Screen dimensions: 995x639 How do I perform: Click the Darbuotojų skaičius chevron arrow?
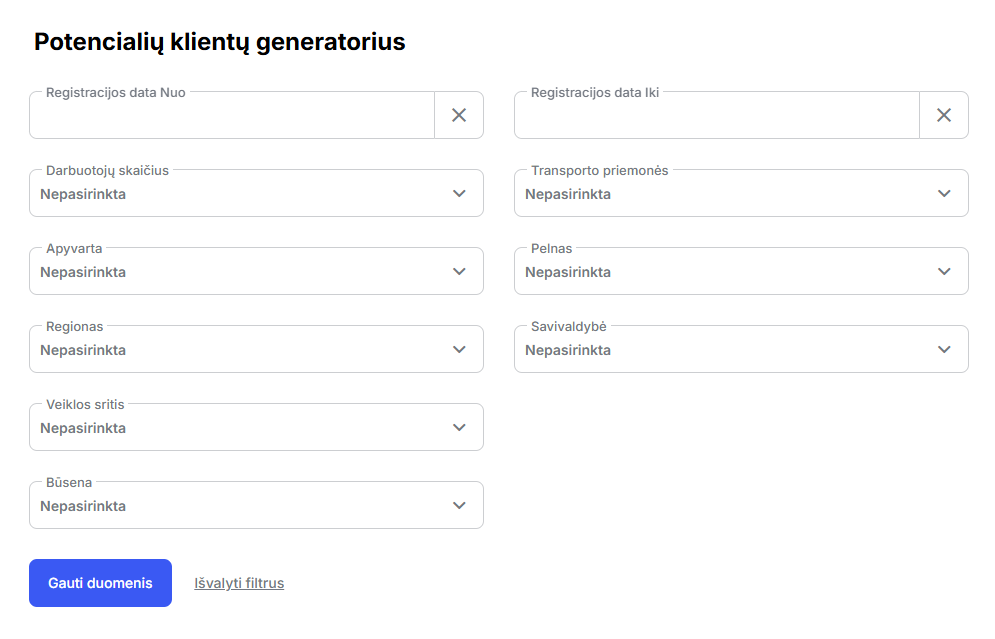pos(459,193)
